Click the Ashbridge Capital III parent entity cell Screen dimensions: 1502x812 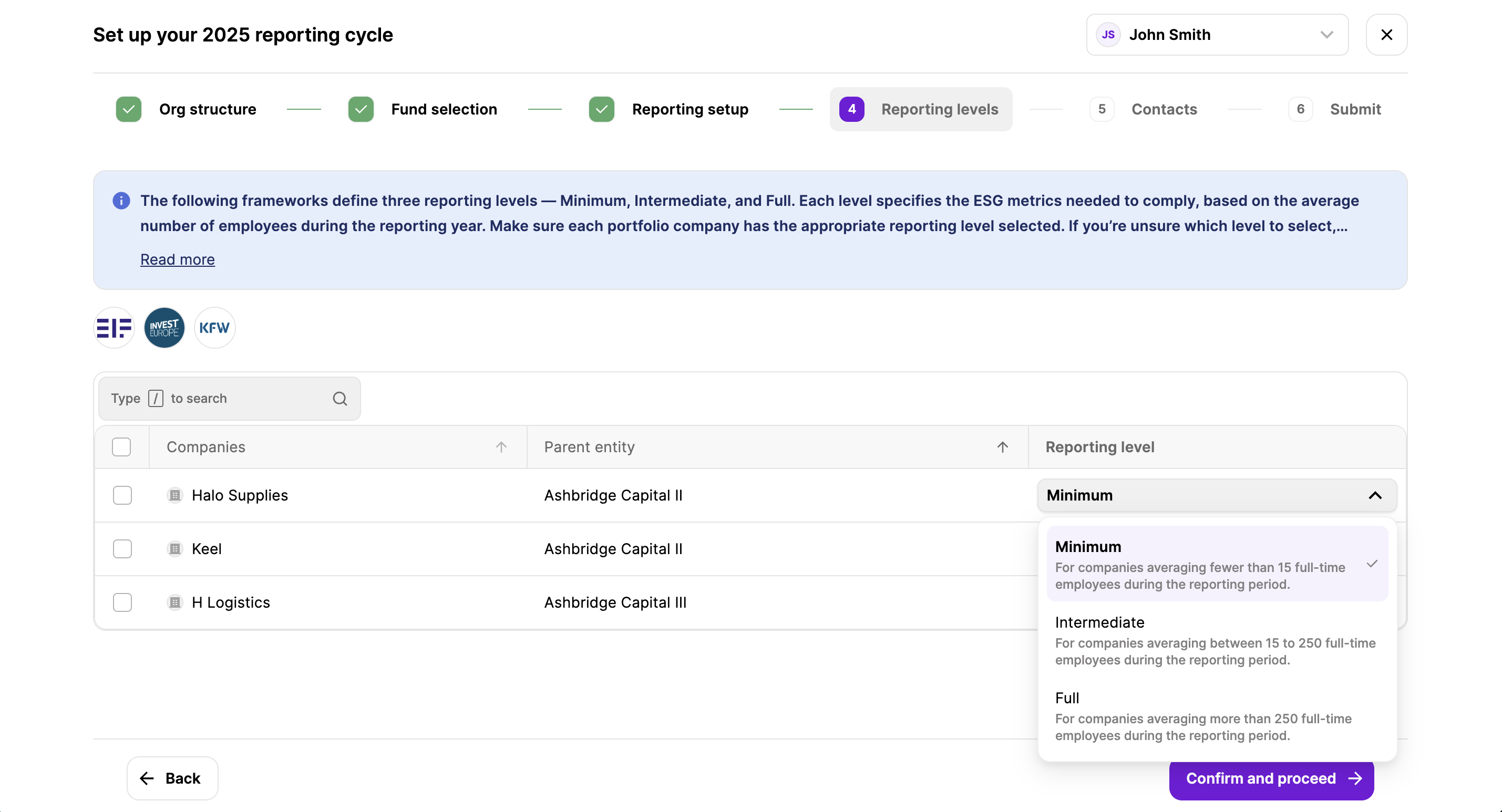coord(616,603)
